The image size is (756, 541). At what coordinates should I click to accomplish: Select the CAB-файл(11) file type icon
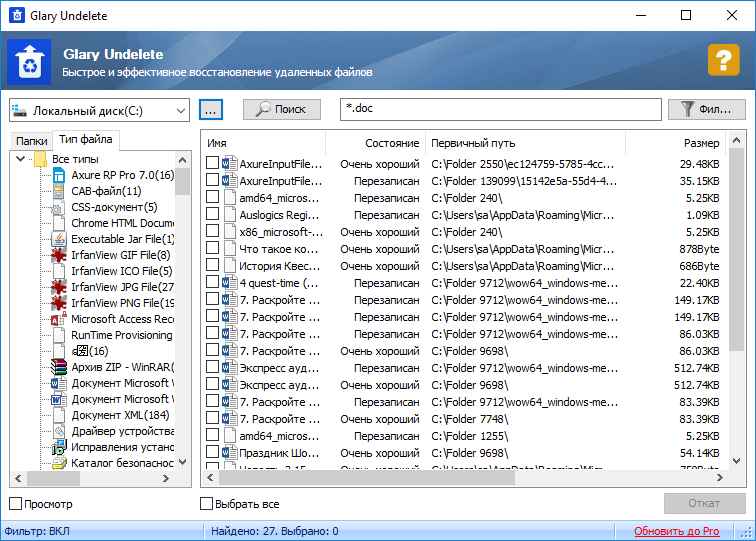tap(59, 191)
